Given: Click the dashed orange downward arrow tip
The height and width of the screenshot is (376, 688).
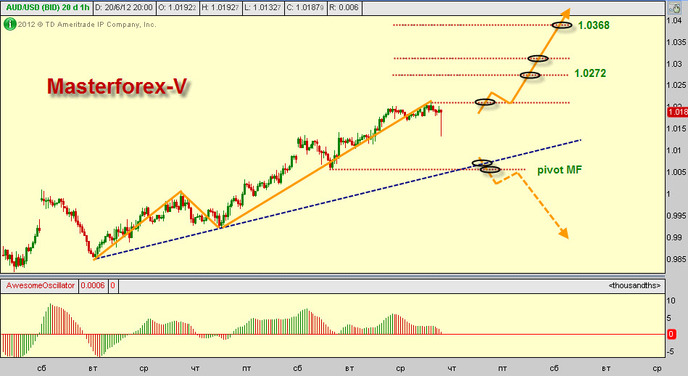Looking at the screenshot, I should pyautogui.click(x=564, y=233).
